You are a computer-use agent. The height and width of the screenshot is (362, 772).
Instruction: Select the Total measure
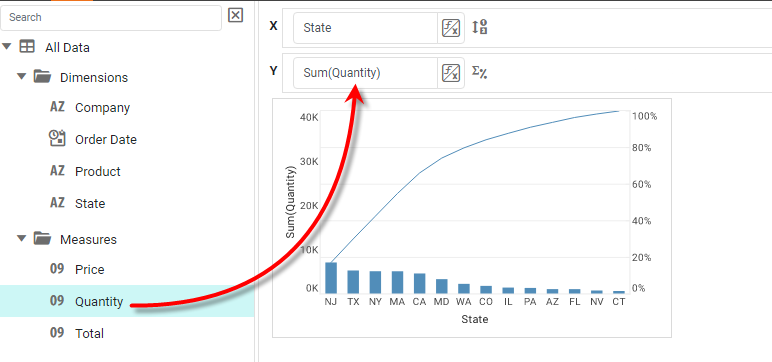90,333
